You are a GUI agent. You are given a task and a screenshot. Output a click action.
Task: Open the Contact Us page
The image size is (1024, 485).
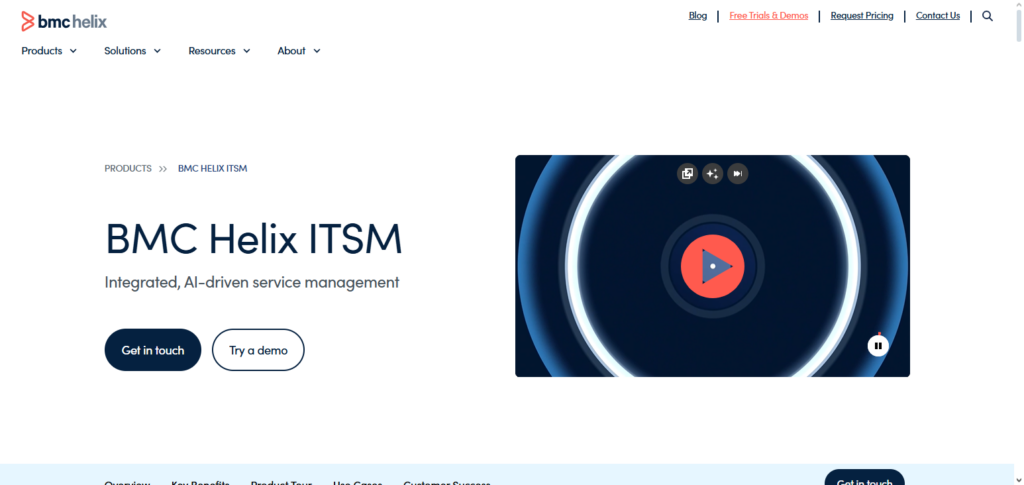(x=938, y=16)
